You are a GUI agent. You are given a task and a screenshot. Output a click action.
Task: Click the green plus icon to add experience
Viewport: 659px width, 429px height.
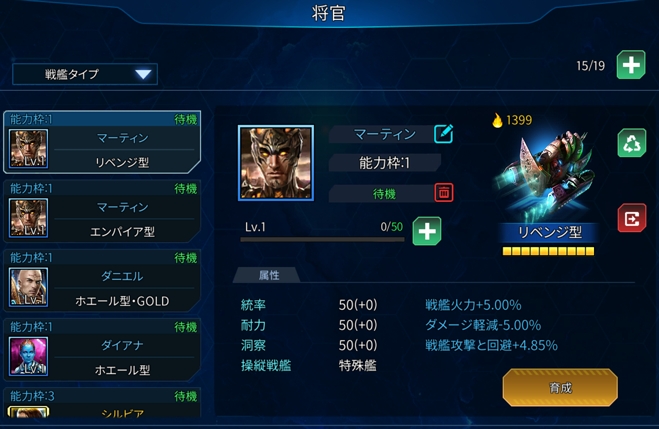[x=427, y=231]
